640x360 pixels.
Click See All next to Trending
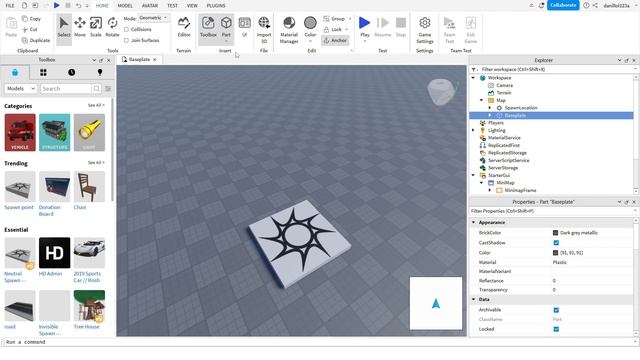click(96, 162)
